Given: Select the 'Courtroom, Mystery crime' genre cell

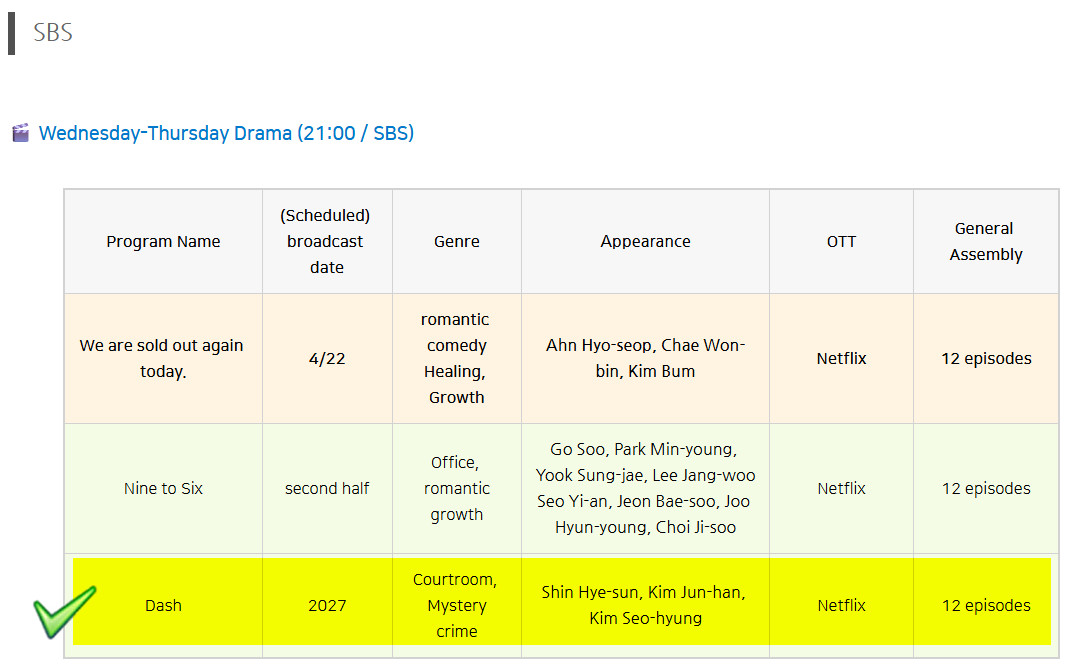Looking at the screenshot, I should coord(457,605).
